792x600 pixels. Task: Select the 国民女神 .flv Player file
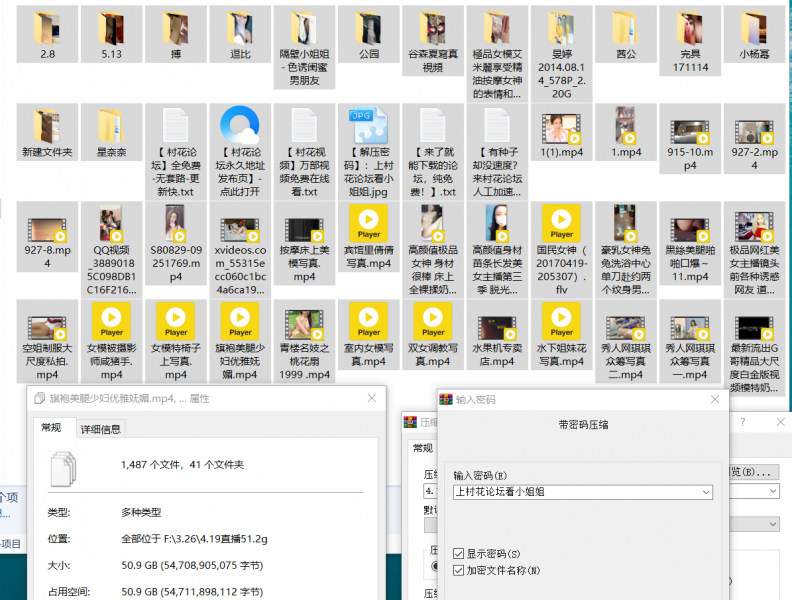(x=561, y=225)
